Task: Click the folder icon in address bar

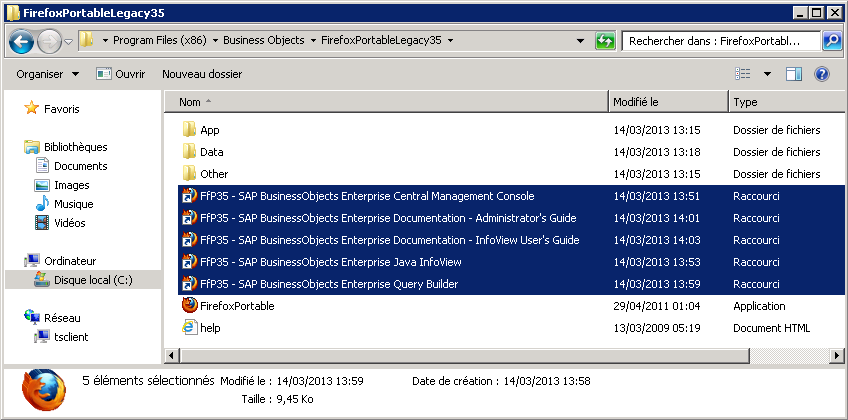Action: [x=86, y=40]
